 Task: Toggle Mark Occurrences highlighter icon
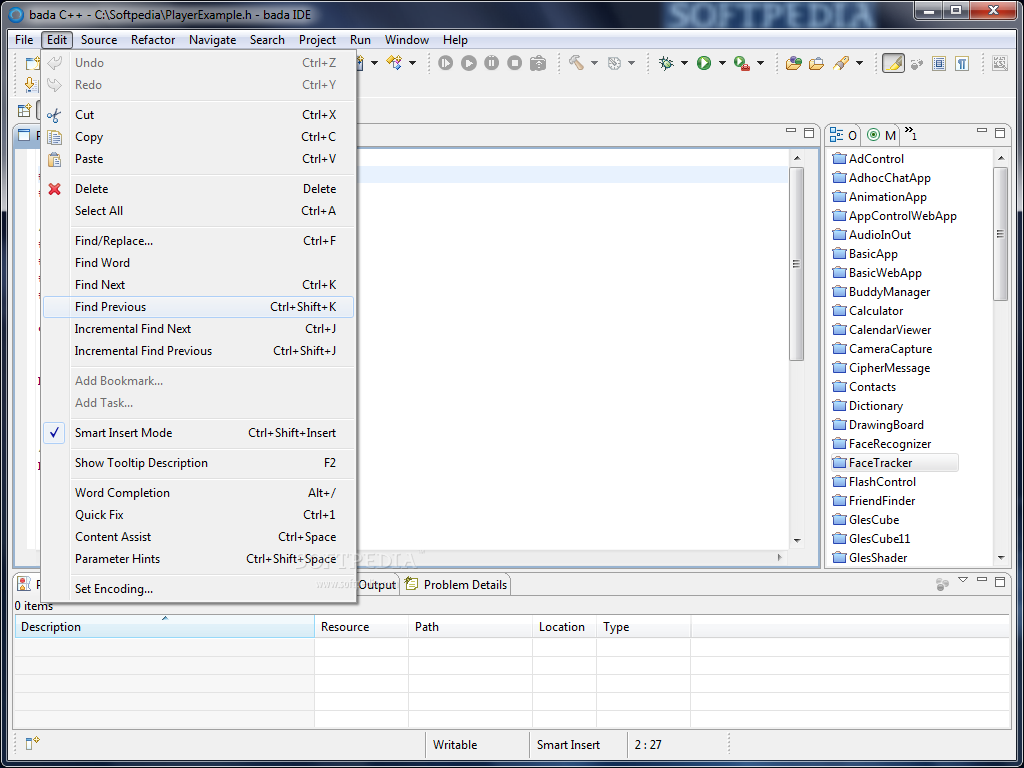tap(893, 63)
